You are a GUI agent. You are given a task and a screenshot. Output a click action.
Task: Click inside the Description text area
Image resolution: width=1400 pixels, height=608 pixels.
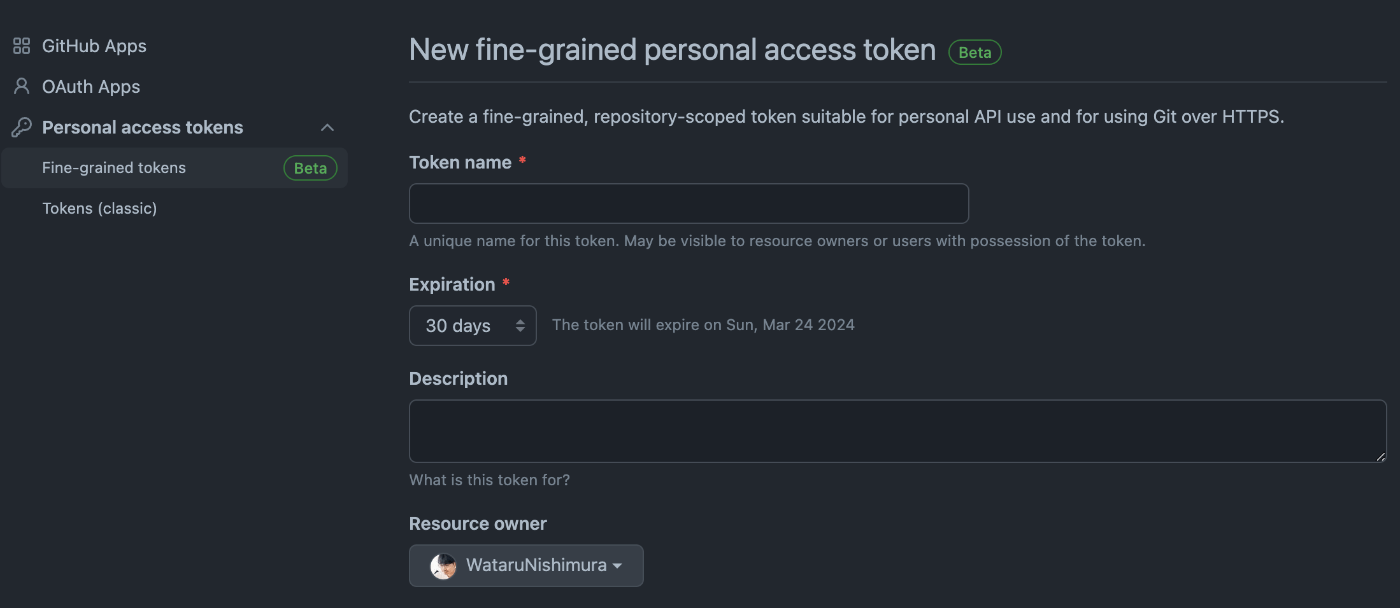click(x=898, y=431)
